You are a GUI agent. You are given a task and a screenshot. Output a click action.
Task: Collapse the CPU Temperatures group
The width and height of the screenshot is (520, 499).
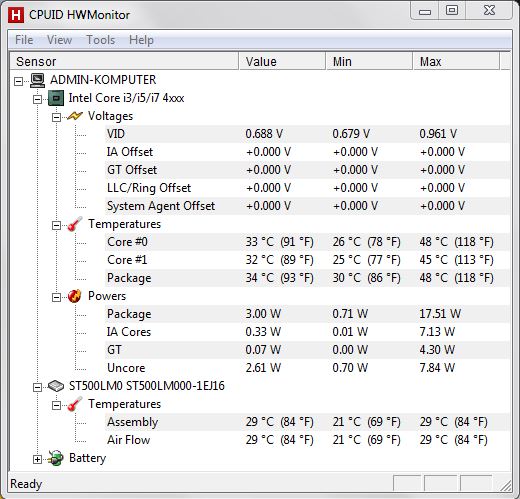point(56,225)
